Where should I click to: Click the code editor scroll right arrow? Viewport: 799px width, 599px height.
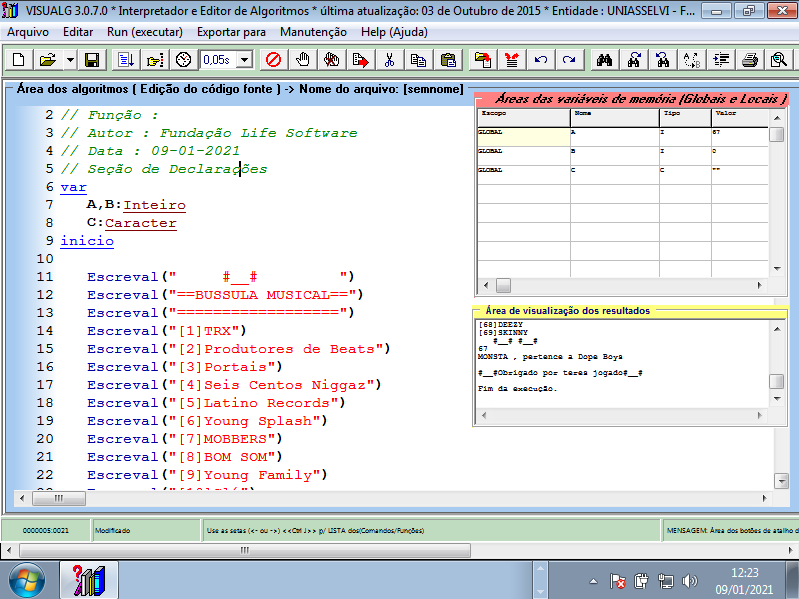tap(764, 498)
